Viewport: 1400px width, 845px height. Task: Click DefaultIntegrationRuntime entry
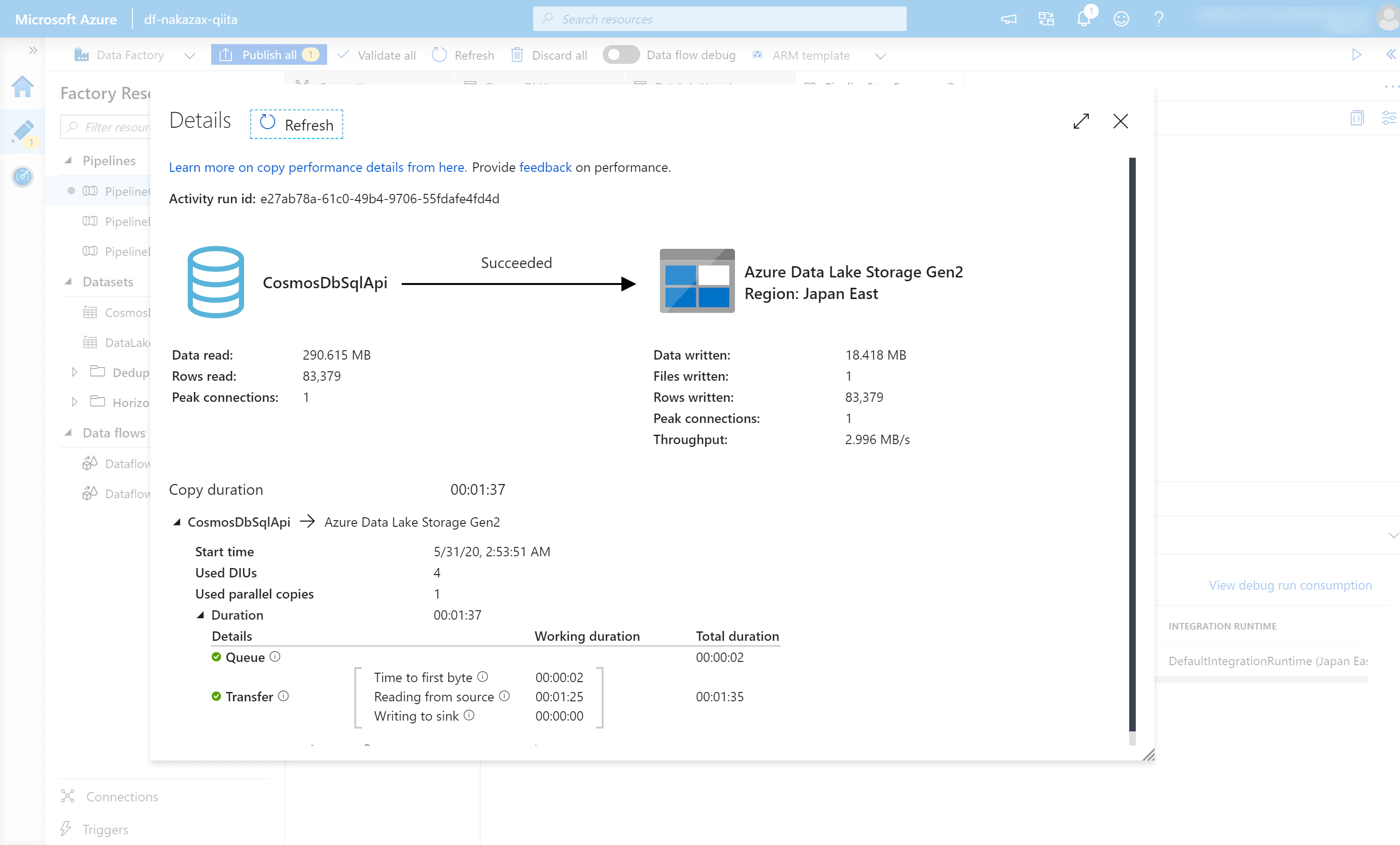click(1268, 661)
